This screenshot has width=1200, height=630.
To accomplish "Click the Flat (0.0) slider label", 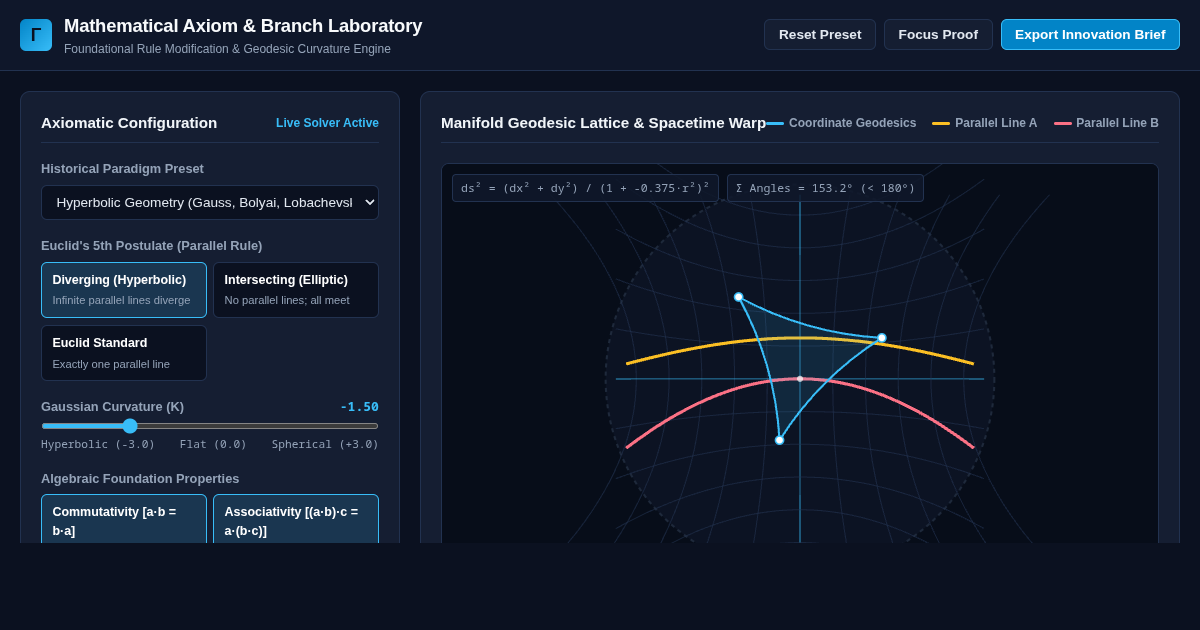I will 213,445.
